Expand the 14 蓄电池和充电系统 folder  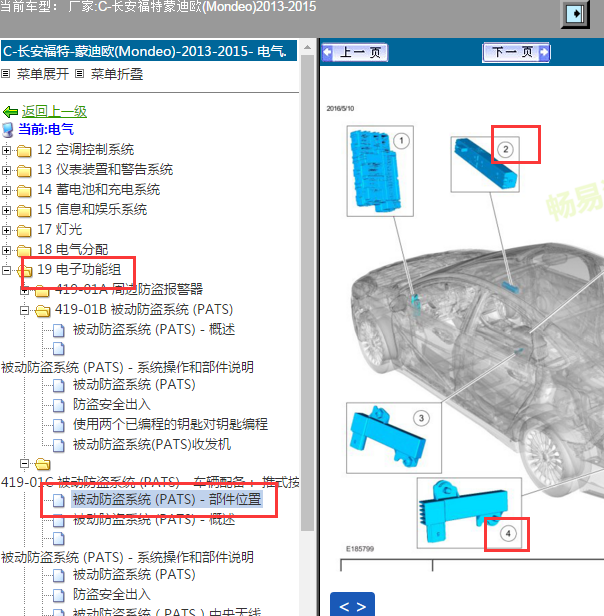(x=6, y=190)
